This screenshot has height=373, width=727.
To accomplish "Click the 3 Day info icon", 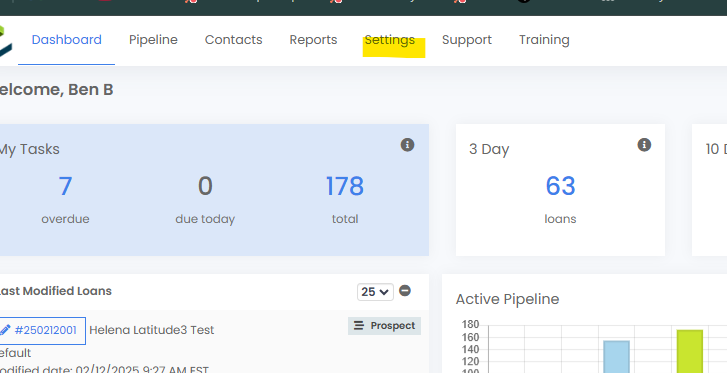I will [x=644, y=145].
